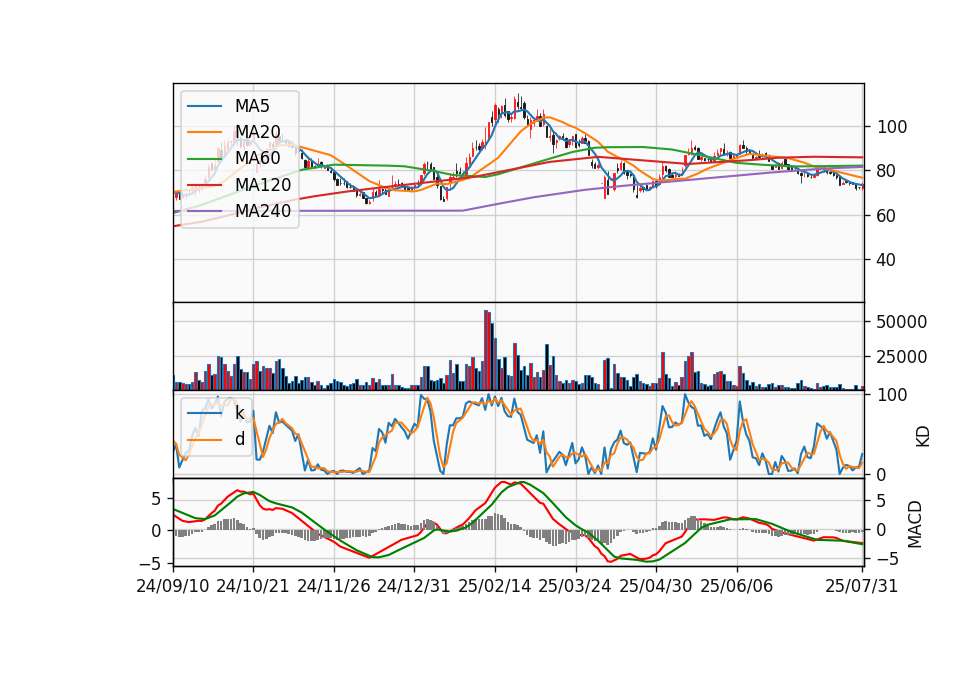Click the 25/04/30 date label
The height and width of the screenshot is (690, 960).
tap(656, 586)
